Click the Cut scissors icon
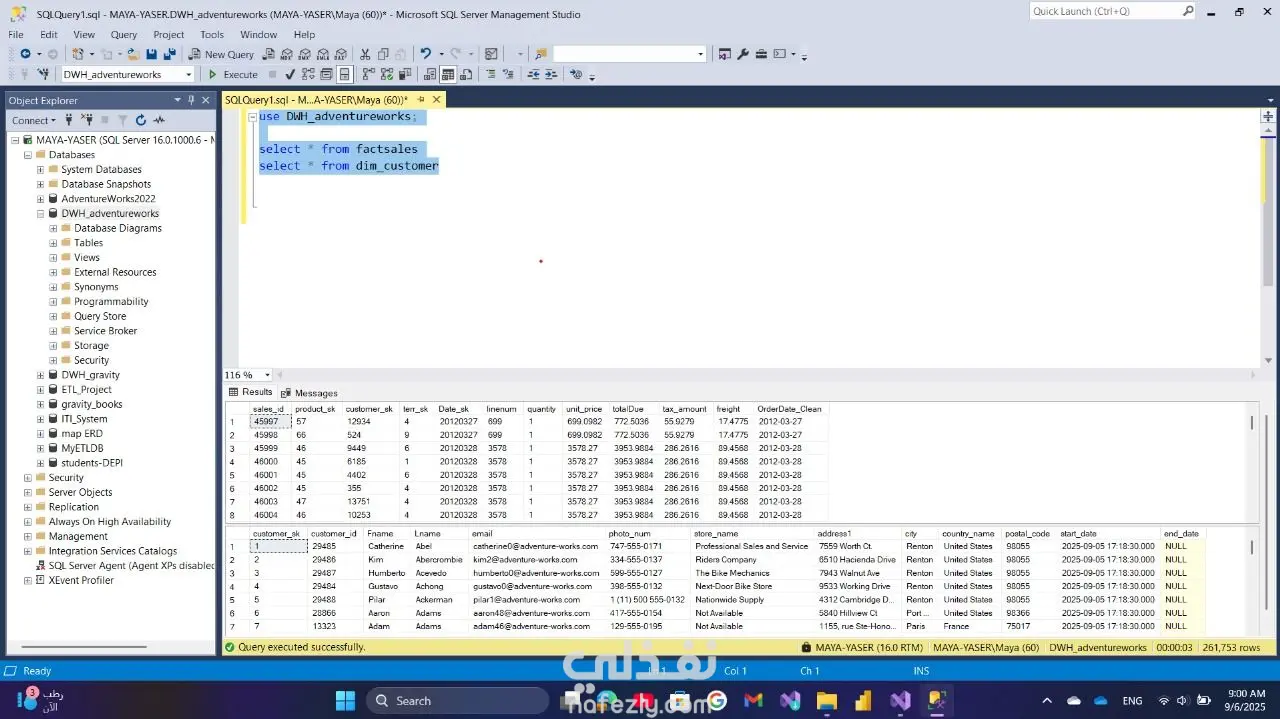 (365, 54)
